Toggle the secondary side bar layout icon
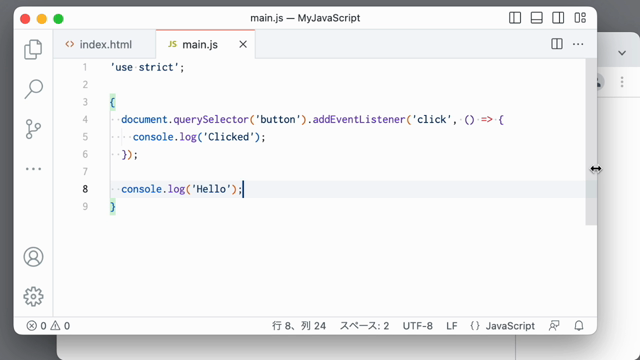The width and height of the screenshot is (640, 360). click(x=558, y=18)
